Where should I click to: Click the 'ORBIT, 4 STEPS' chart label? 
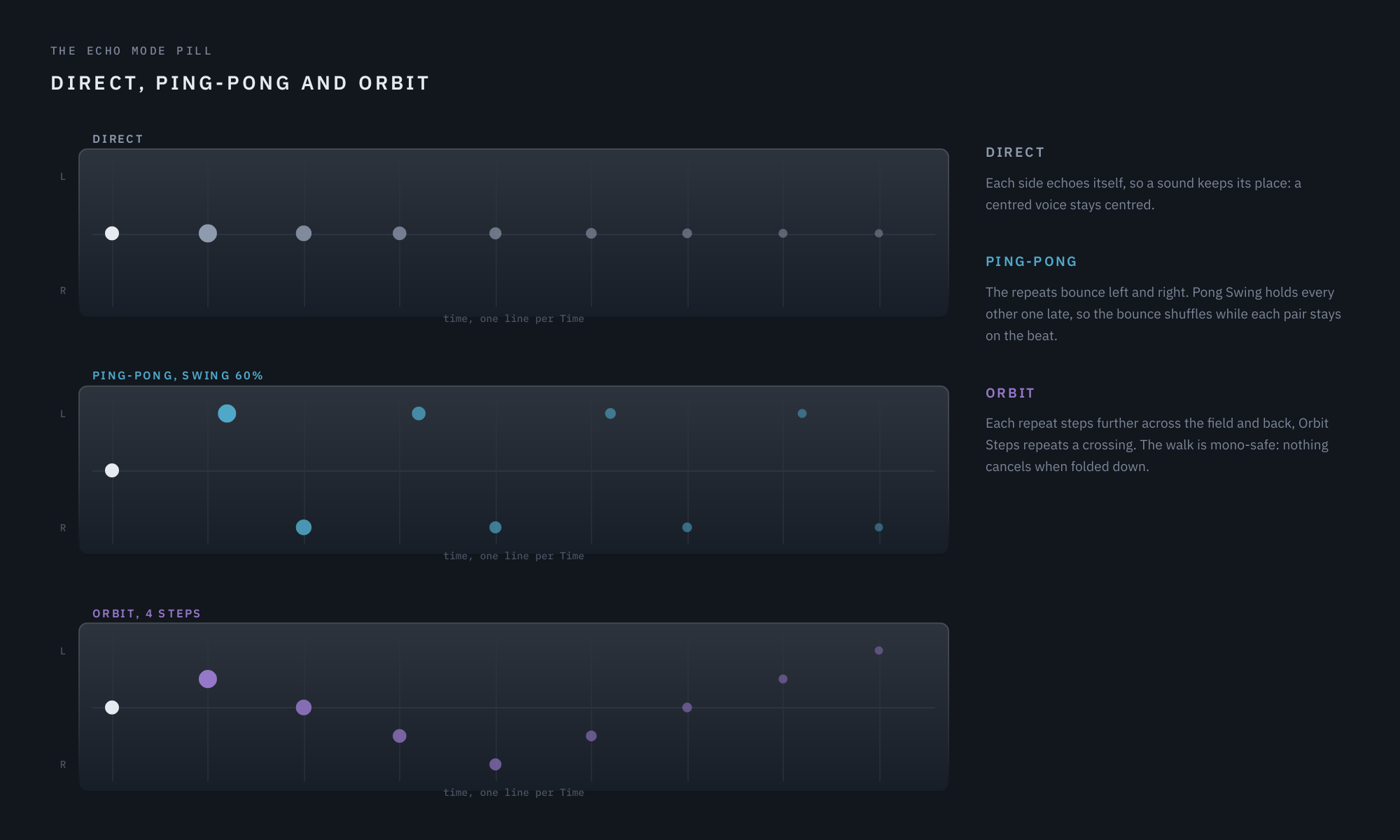(147, 614)
